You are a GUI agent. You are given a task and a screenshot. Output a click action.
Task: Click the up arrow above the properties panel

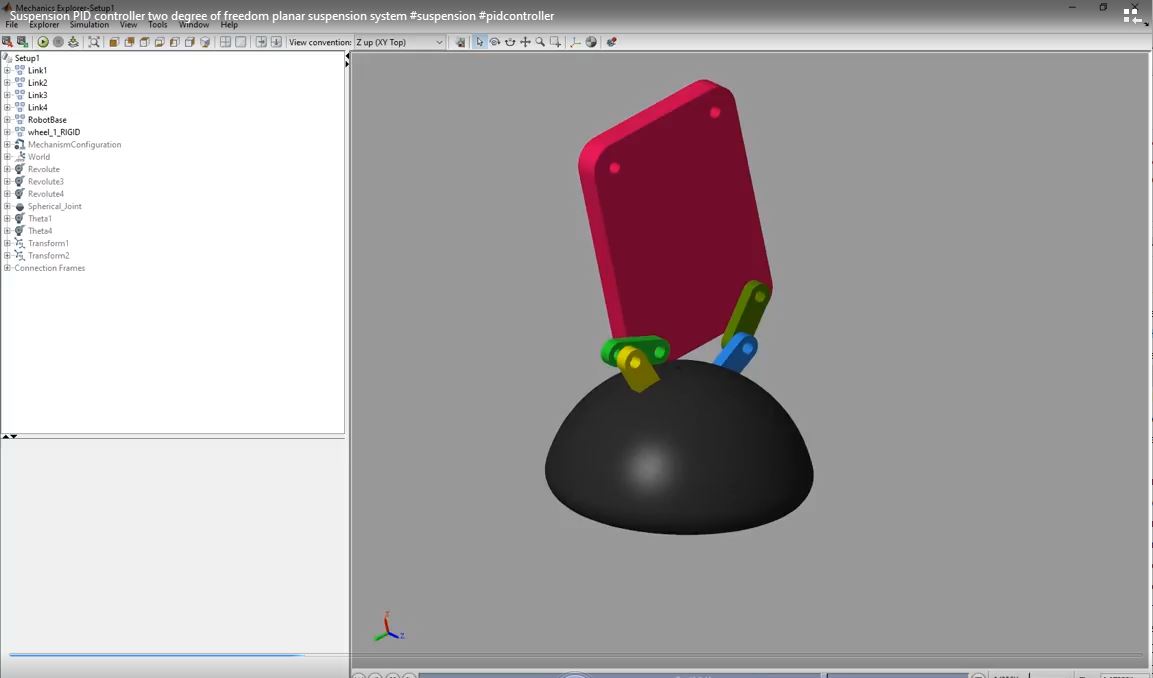tap(5, 437)
